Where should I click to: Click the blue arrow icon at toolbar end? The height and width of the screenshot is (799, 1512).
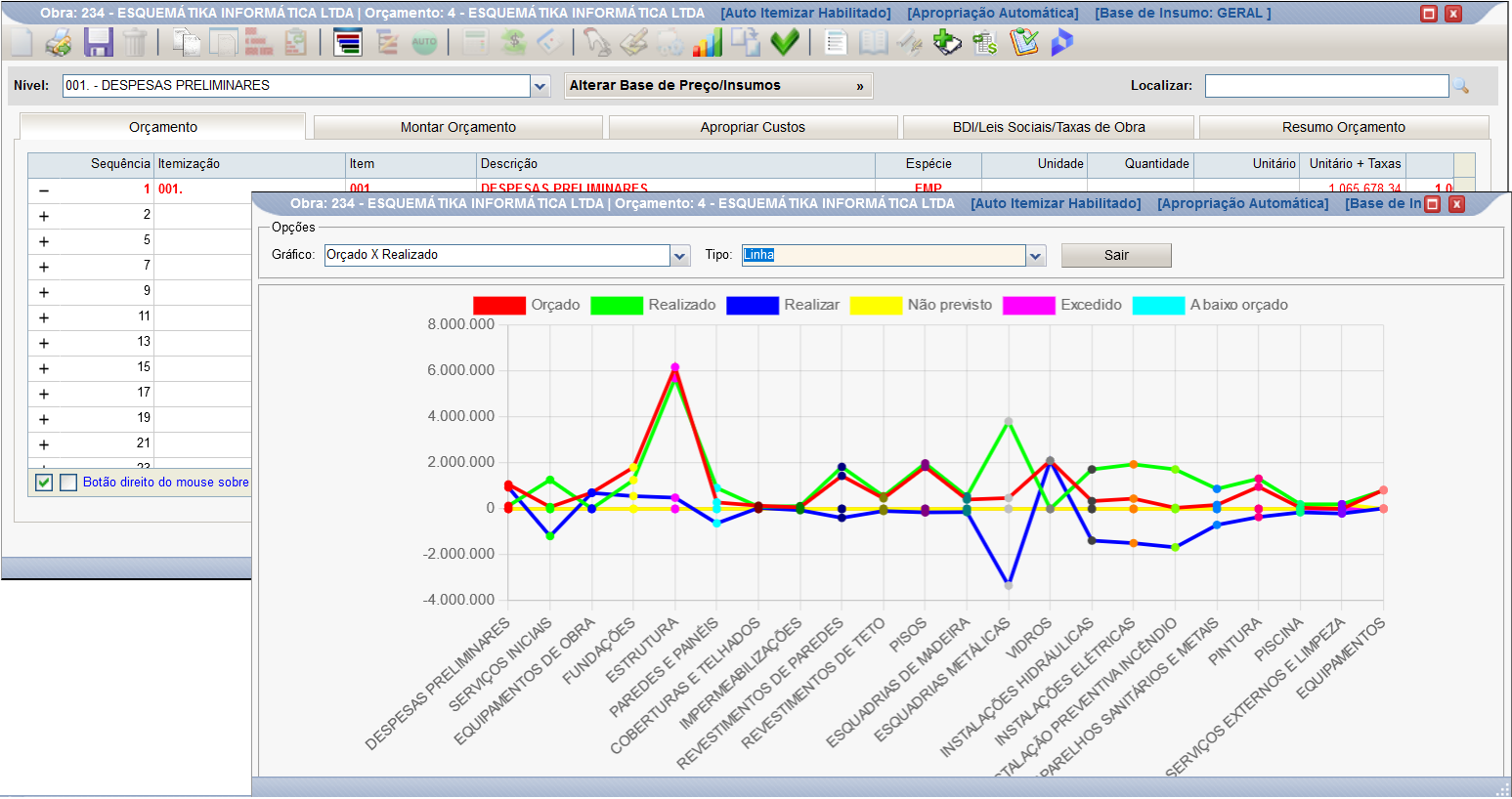click(1061, 42)
